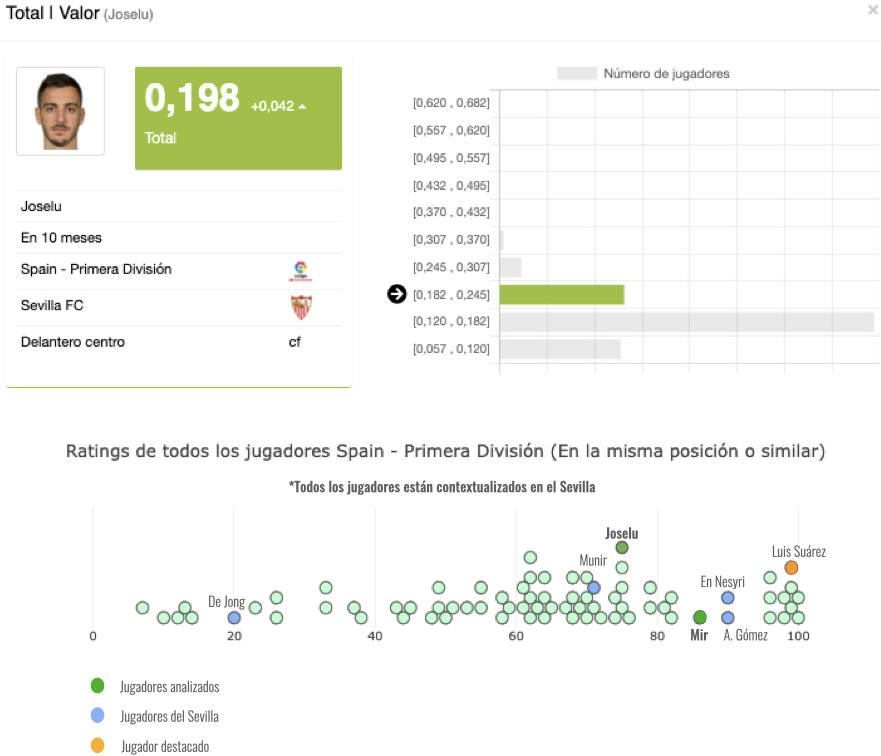Click the Sevilla FC club crest icon
The width and height of the screenshot is (881, 756).
[300, 306]
